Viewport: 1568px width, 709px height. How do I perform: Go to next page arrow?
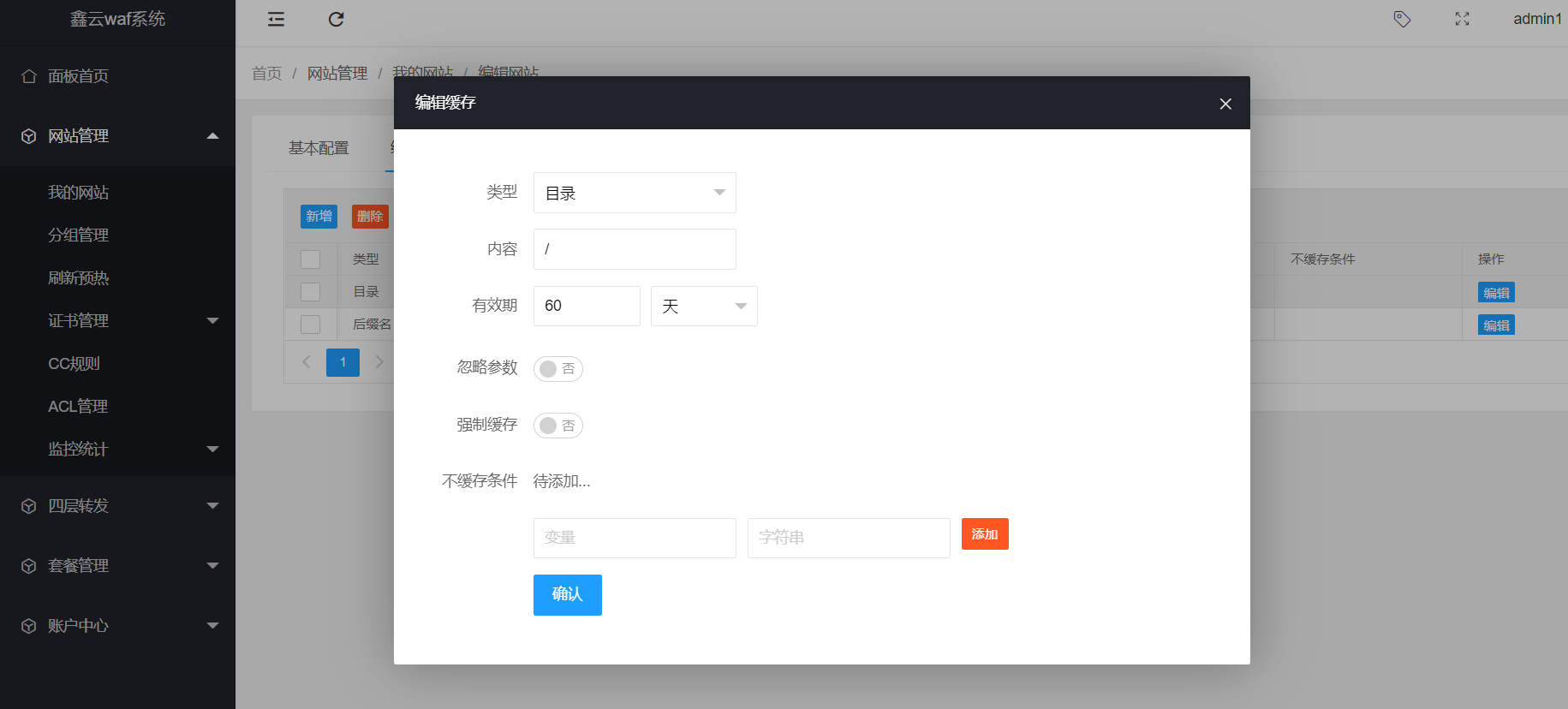tap(379, 362)
